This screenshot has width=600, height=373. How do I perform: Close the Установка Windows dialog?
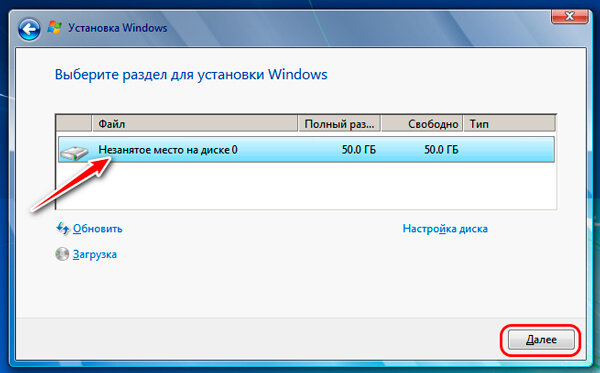(x=569, y=16)
